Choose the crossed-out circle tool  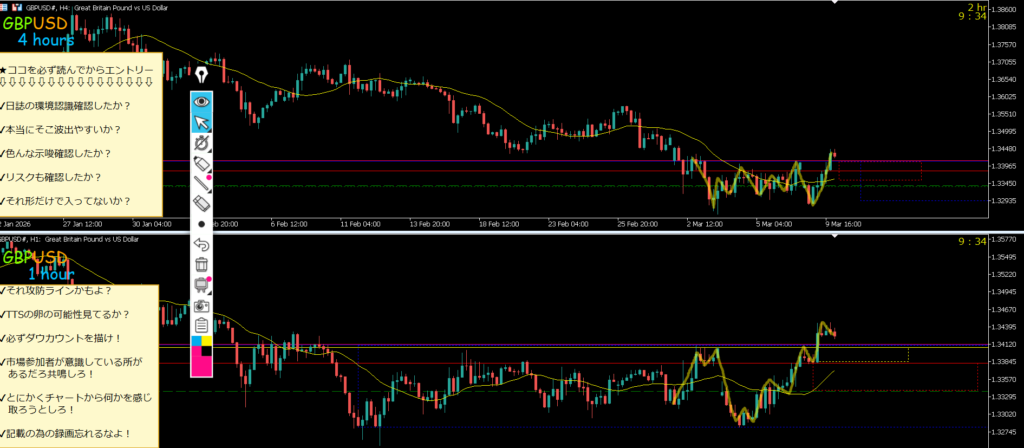point(202,143)
